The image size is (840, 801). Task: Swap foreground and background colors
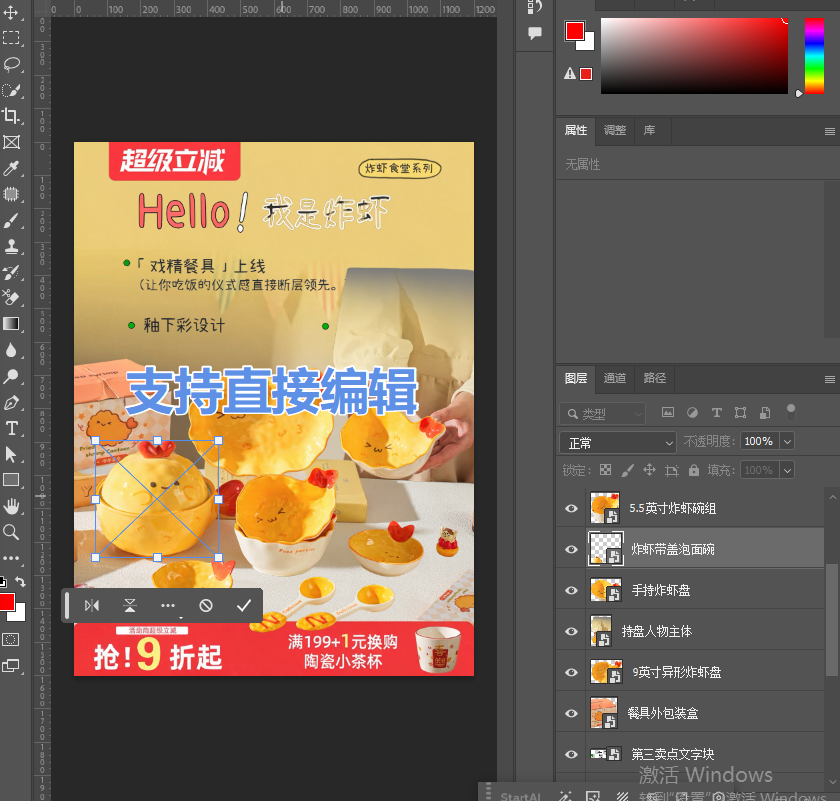click(20, 581)
